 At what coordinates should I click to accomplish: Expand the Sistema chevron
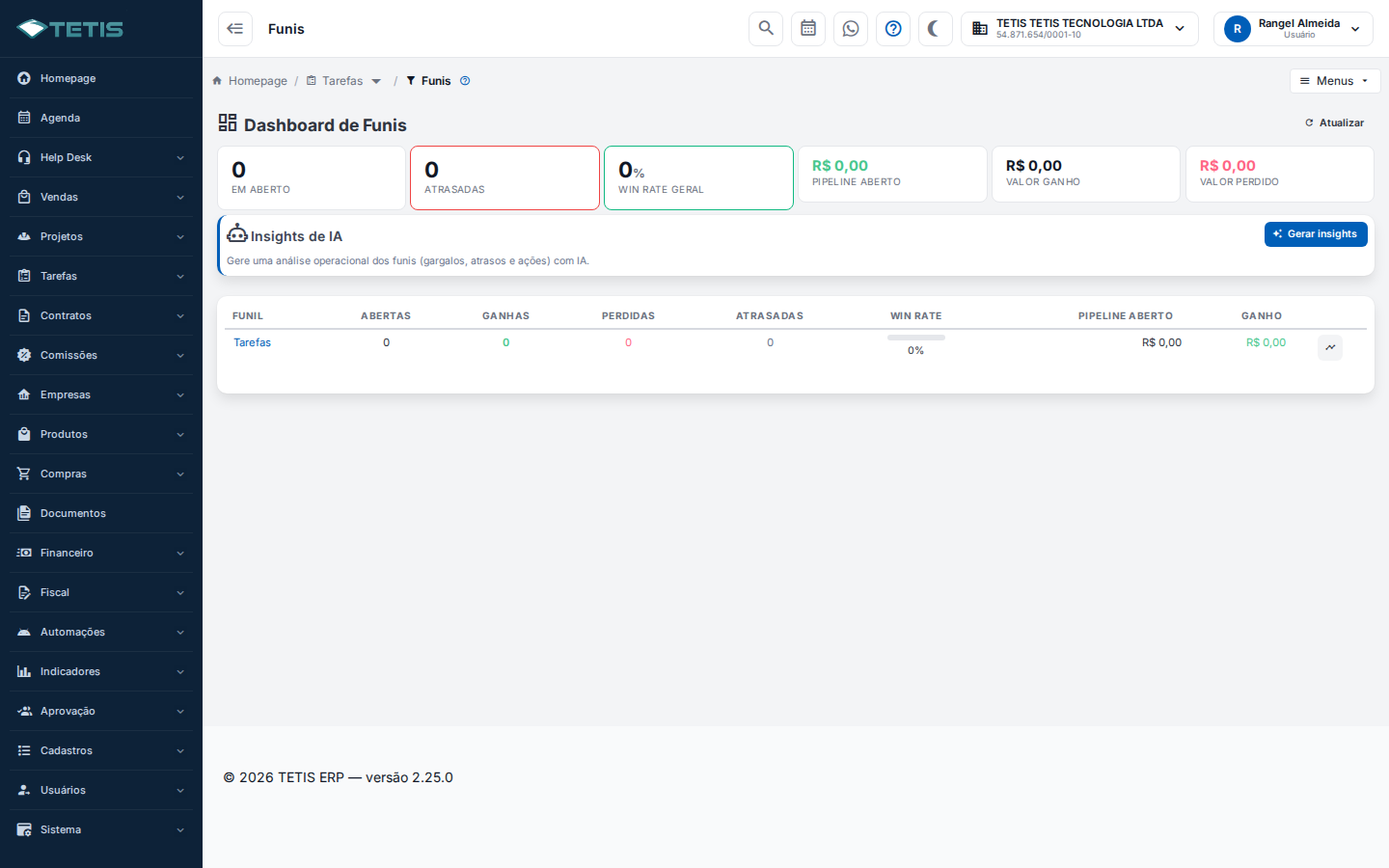(180, 829)
